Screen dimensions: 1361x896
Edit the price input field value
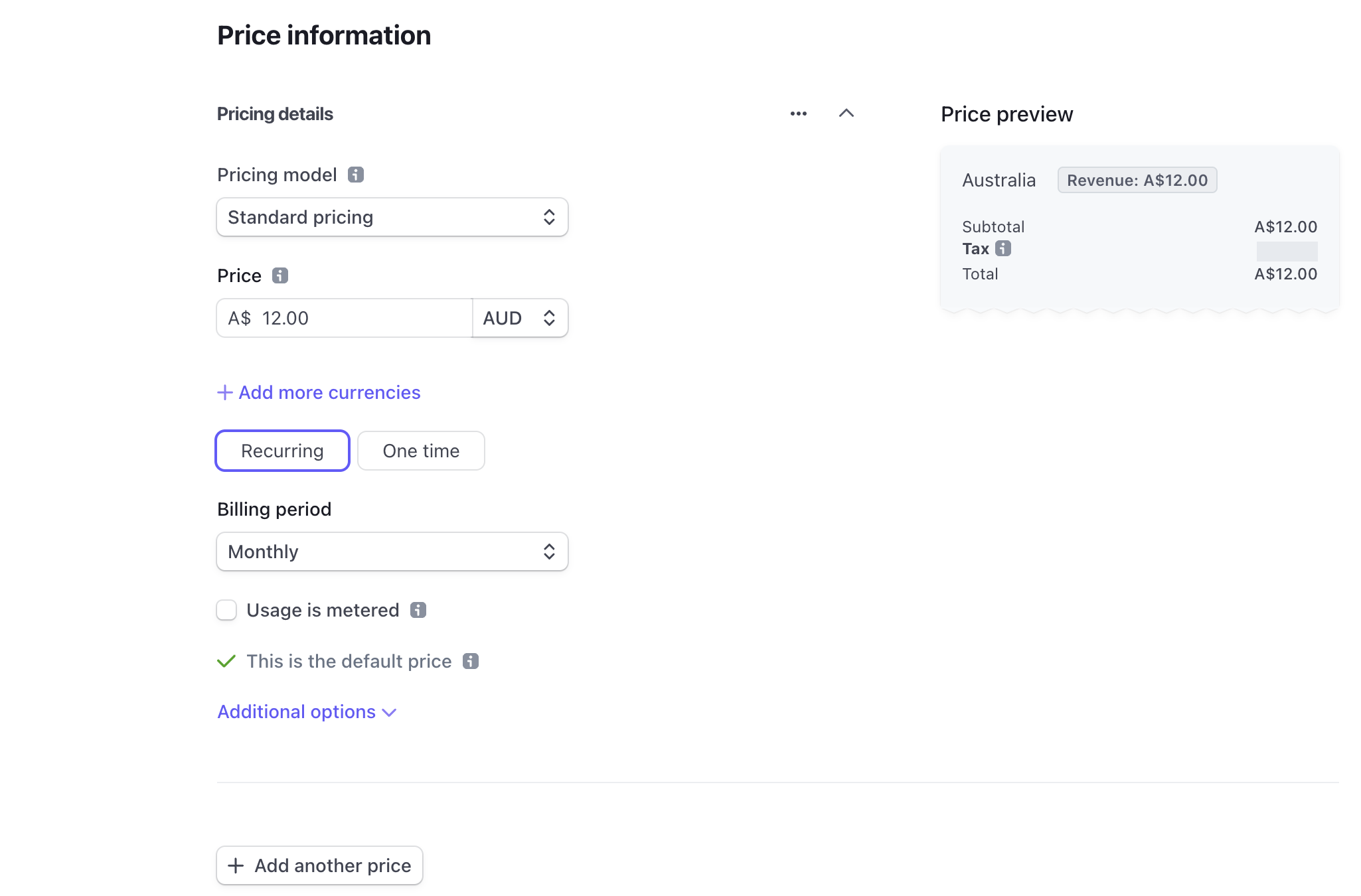[360, 317]
